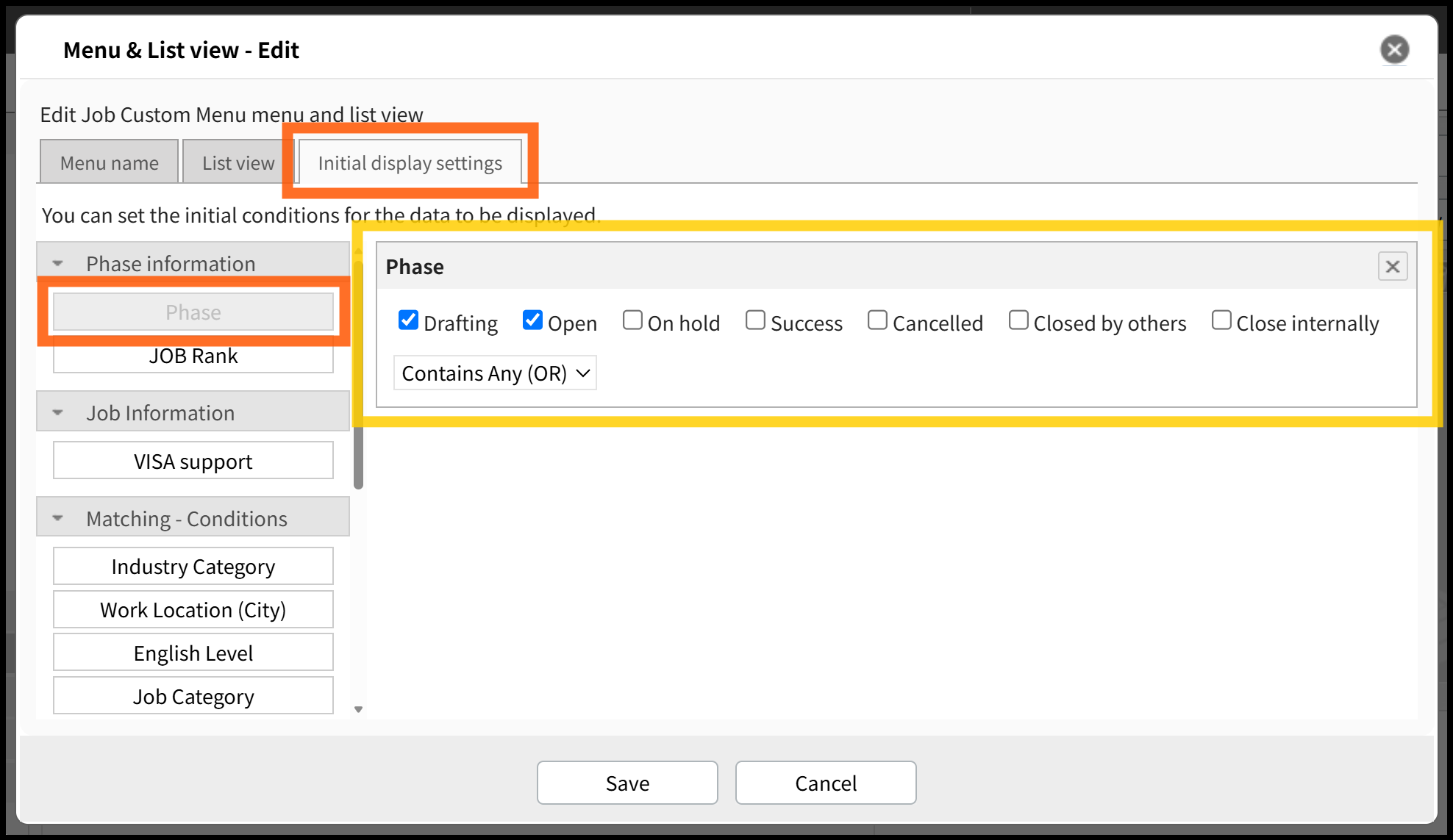Open the Contains Any (OR) dropdown
The height and width of the screenshot is (840, 1453).
pyautogui.click(x=495, y=373)
